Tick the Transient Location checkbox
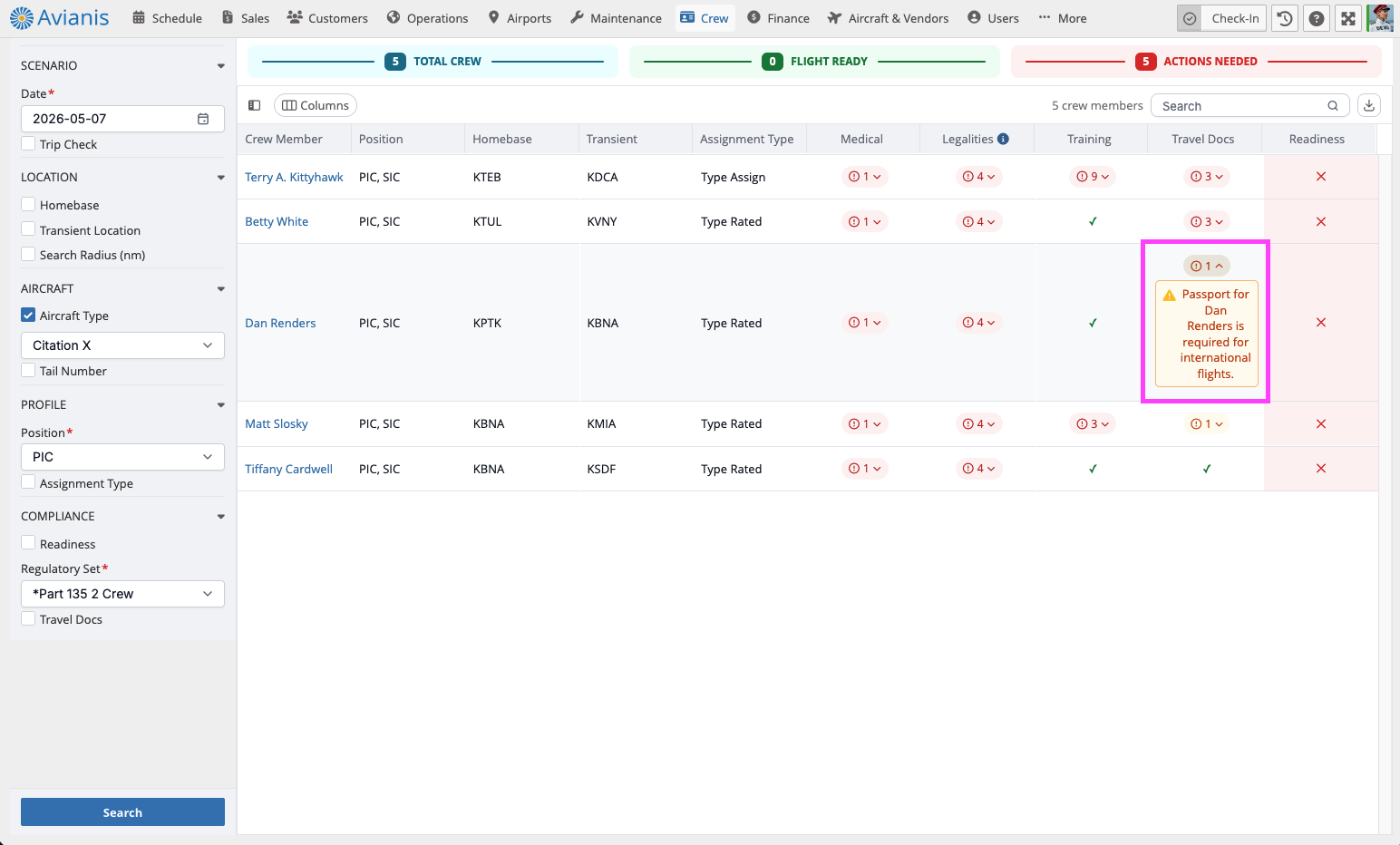The height and width of the screenshot is (845, 1400). pyautogui.click(x=28, y=229)
